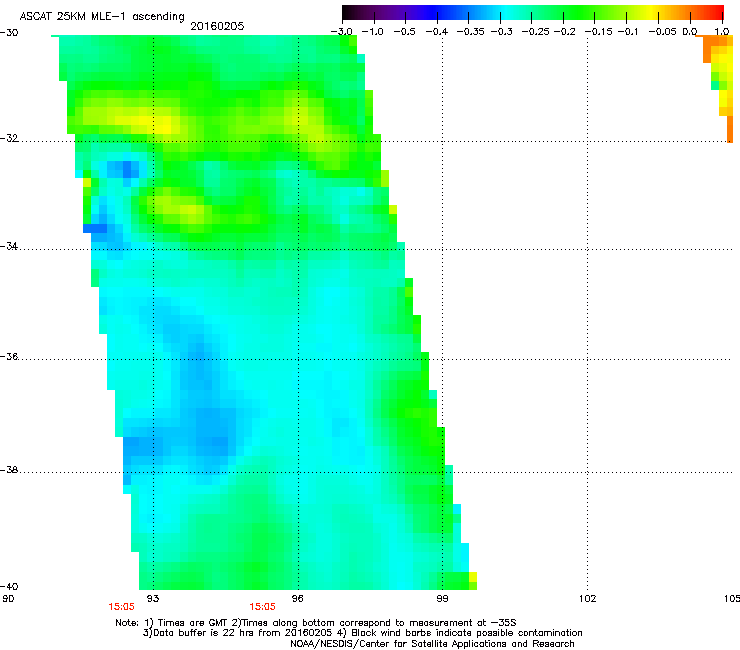Click the date label 20160205
Image resolution: width=740 pixels, height=650 pixels.
(x=217, y=26)
